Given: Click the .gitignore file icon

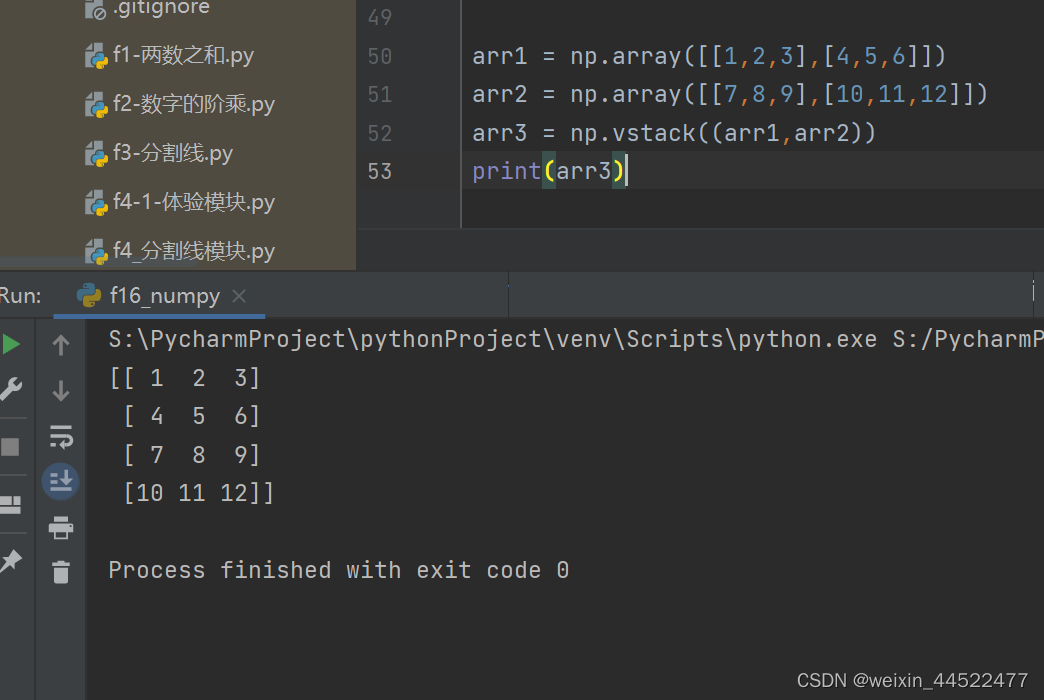Looking at the screenshot, I should tap(95, 10).
